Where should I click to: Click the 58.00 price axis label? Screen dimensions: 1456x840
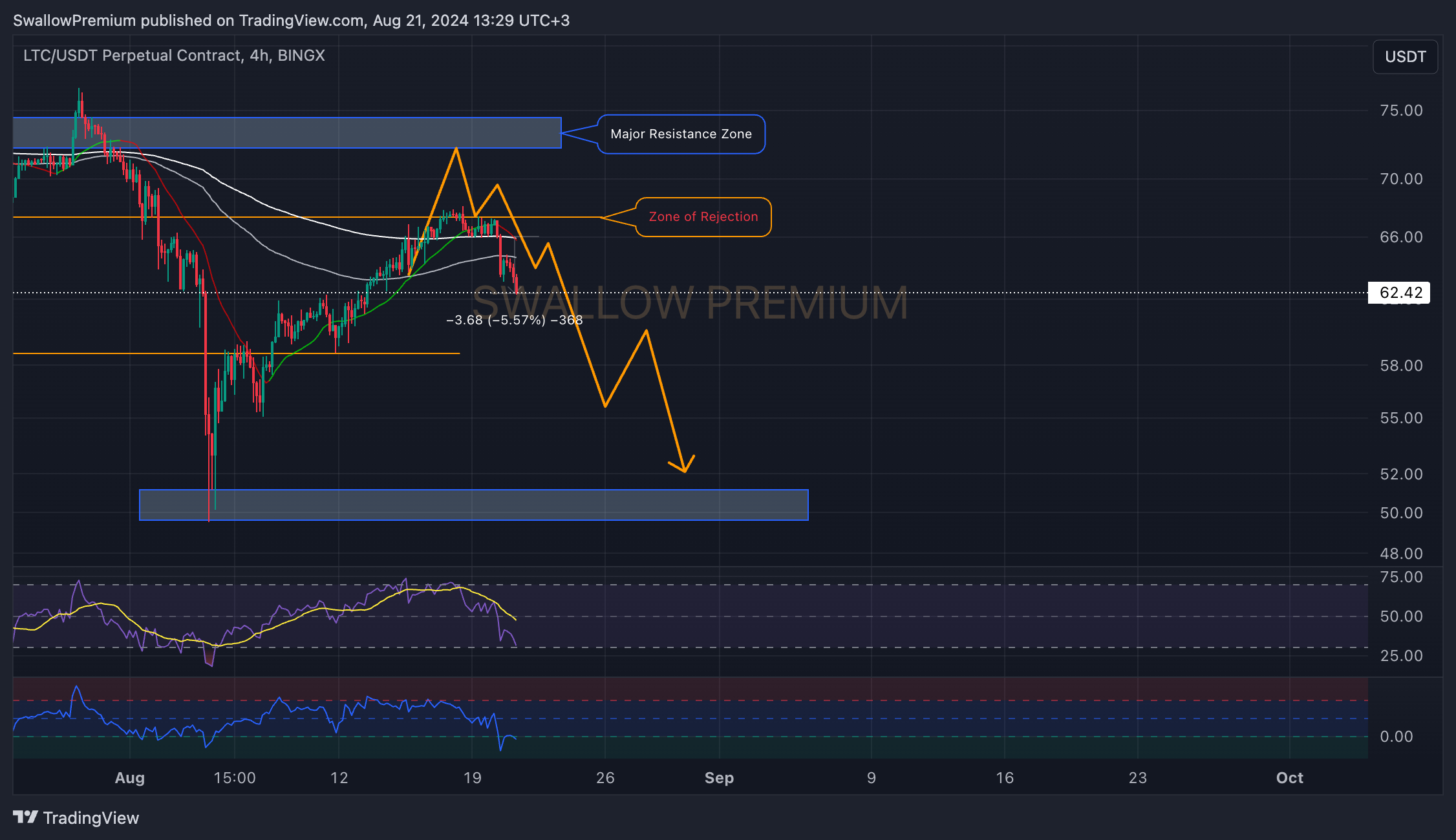coord(1401,366)
